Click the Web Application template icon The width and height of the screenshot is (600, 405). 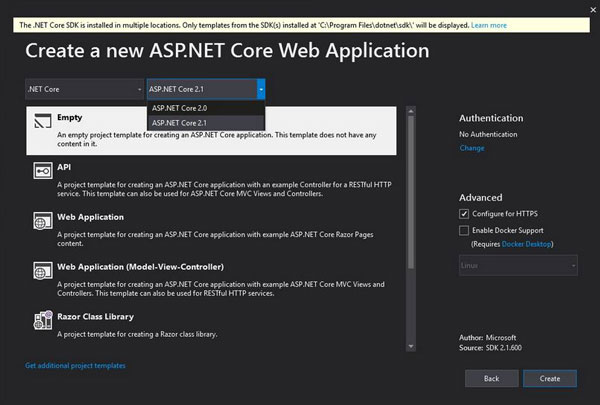click(x=42, y=222)
